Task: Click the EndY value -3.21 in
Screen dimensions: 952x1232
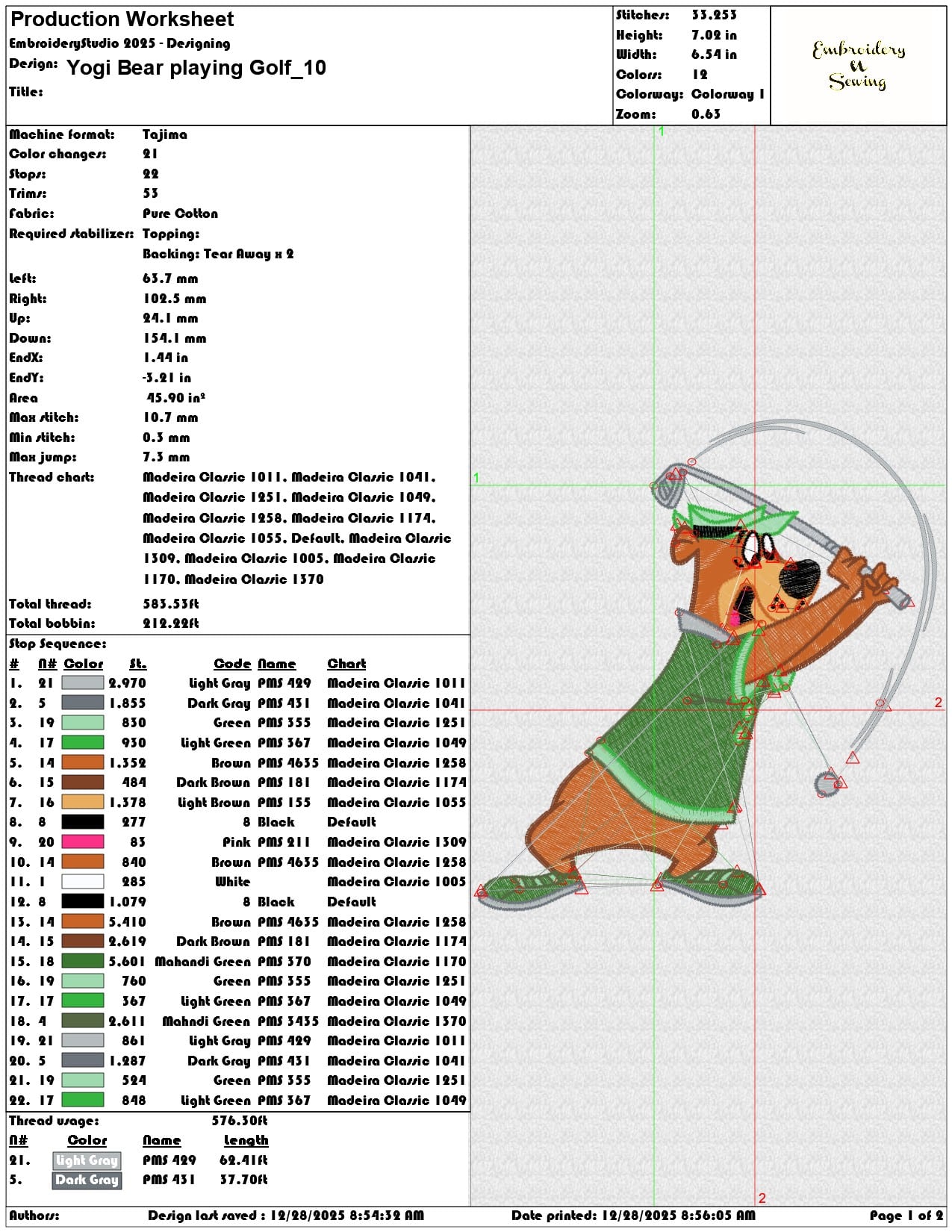Action: [x=167, y=378]
